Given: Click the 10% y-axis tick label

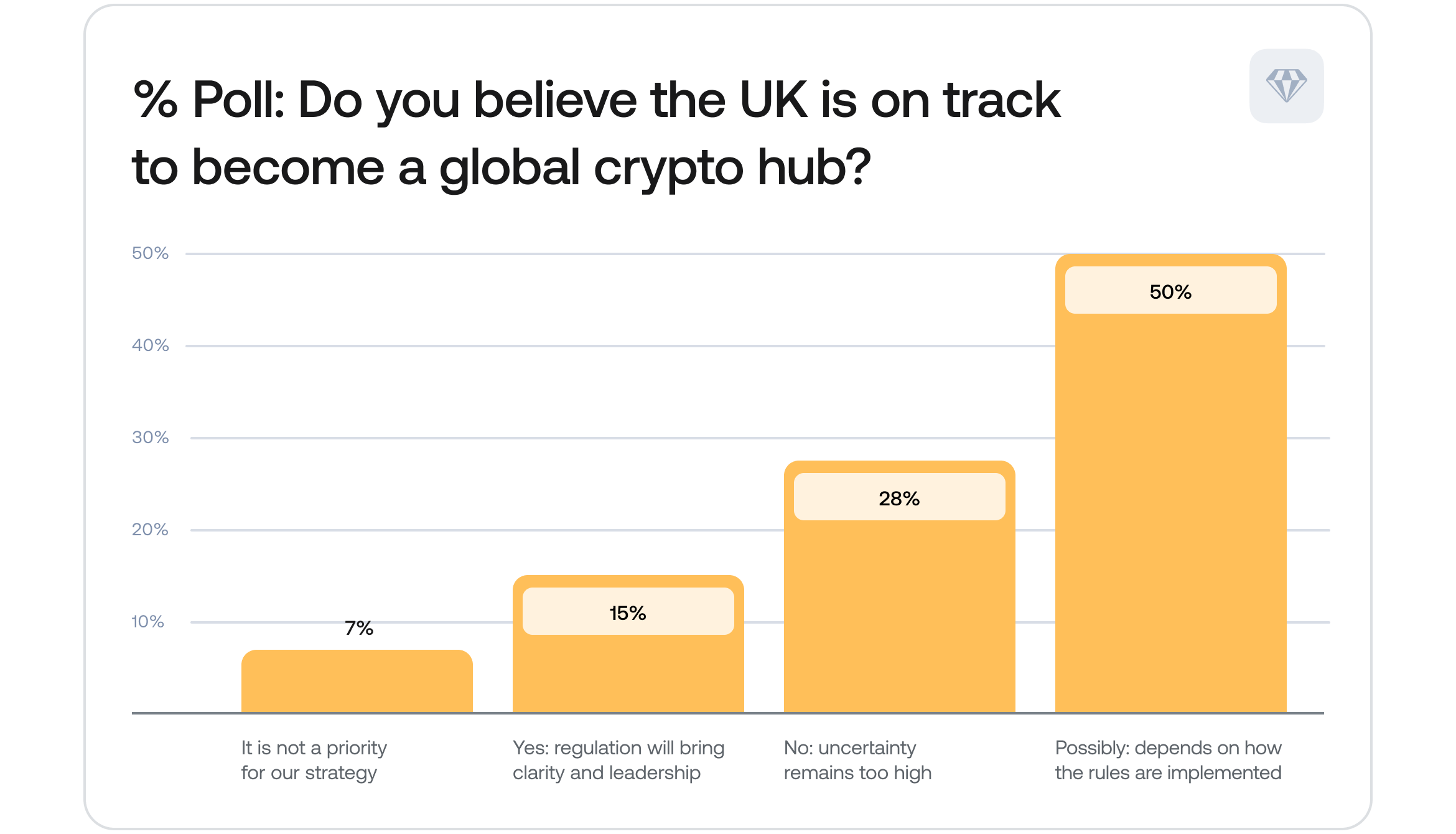Looking at the screenshot, I should (x=147, y=622).
